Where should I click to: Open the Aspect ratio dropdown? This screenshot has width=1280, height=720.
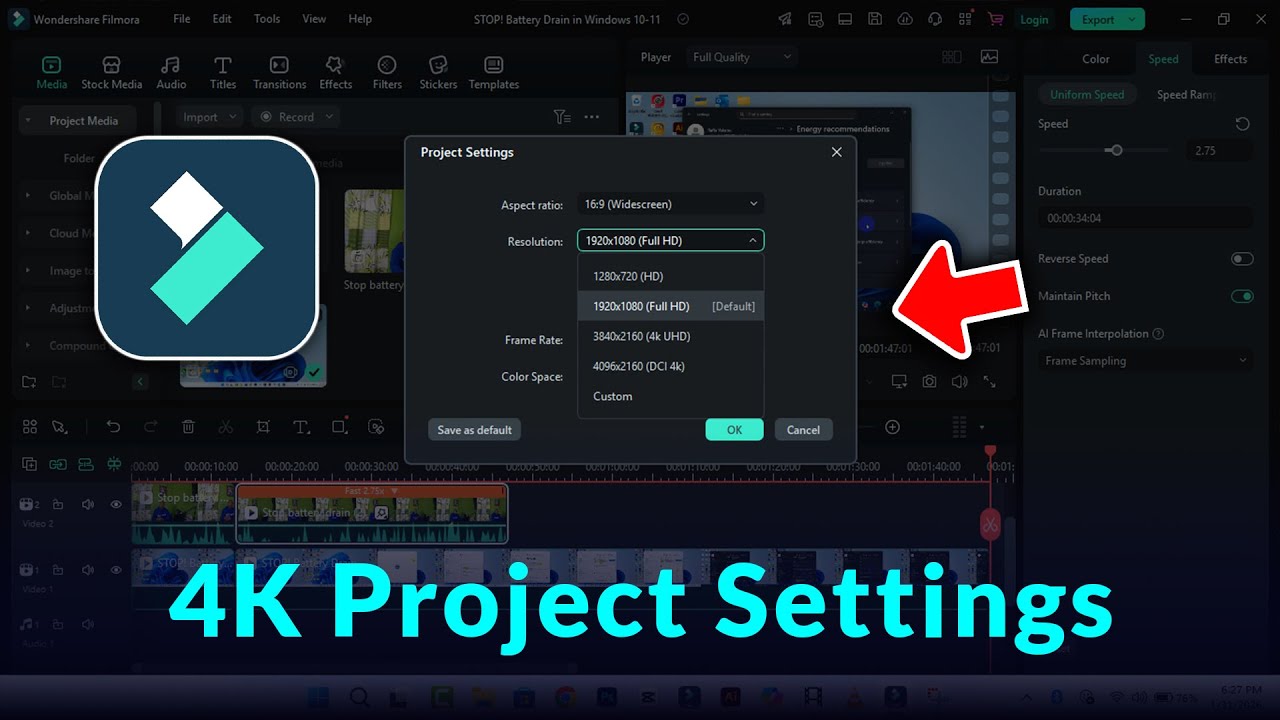point(670,204)
